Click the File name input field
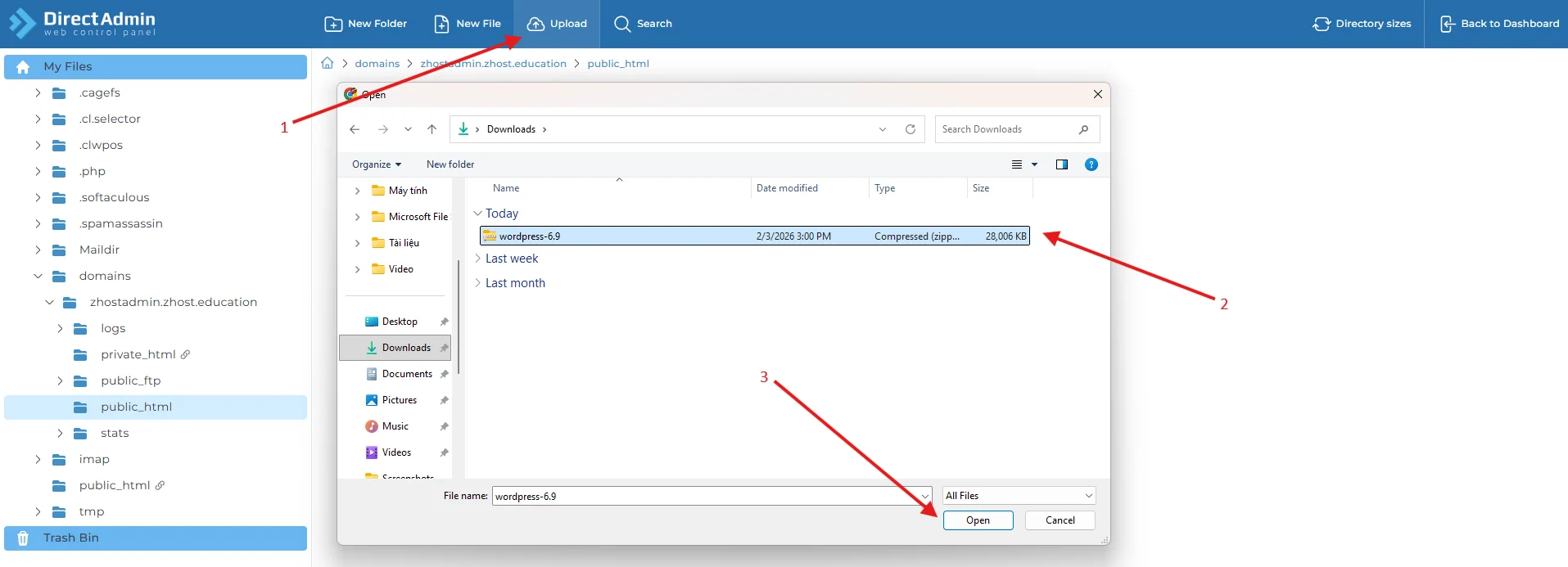Viewport: 1568px width, 567px height. click(712, 496)
